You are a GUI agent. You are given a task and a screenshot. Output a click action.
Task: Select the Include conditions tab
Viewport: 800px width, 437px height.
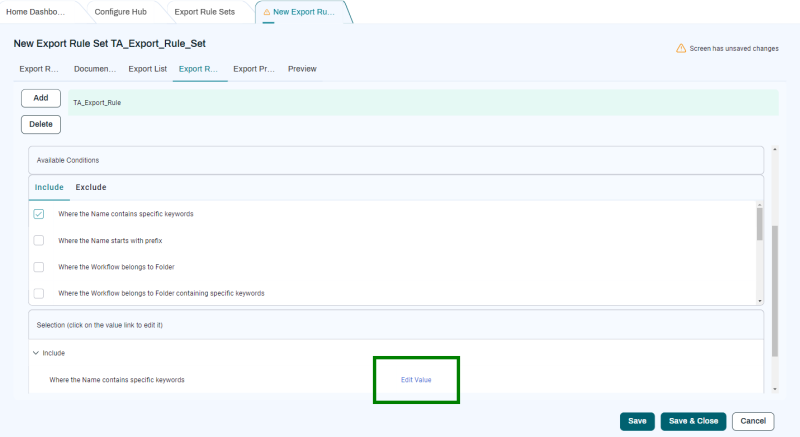point(49,187)
